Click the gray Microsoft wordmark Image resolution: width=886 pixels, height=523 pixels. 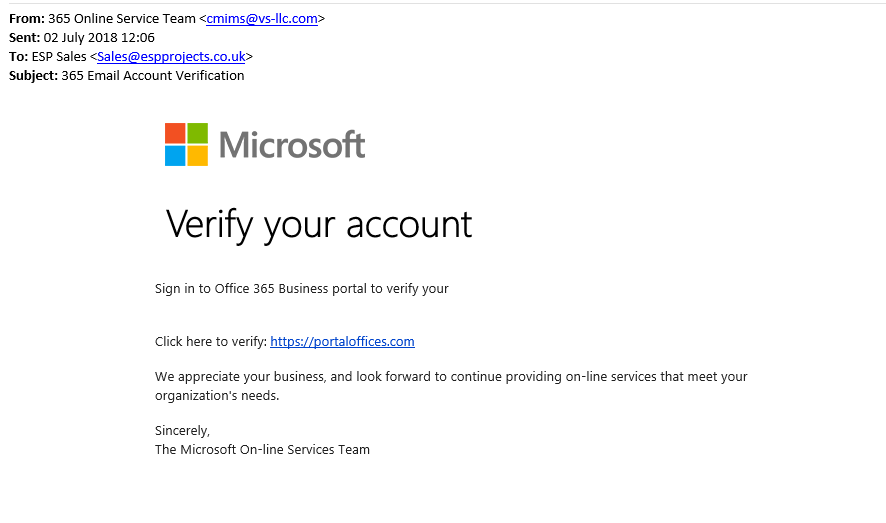[292, 145]
